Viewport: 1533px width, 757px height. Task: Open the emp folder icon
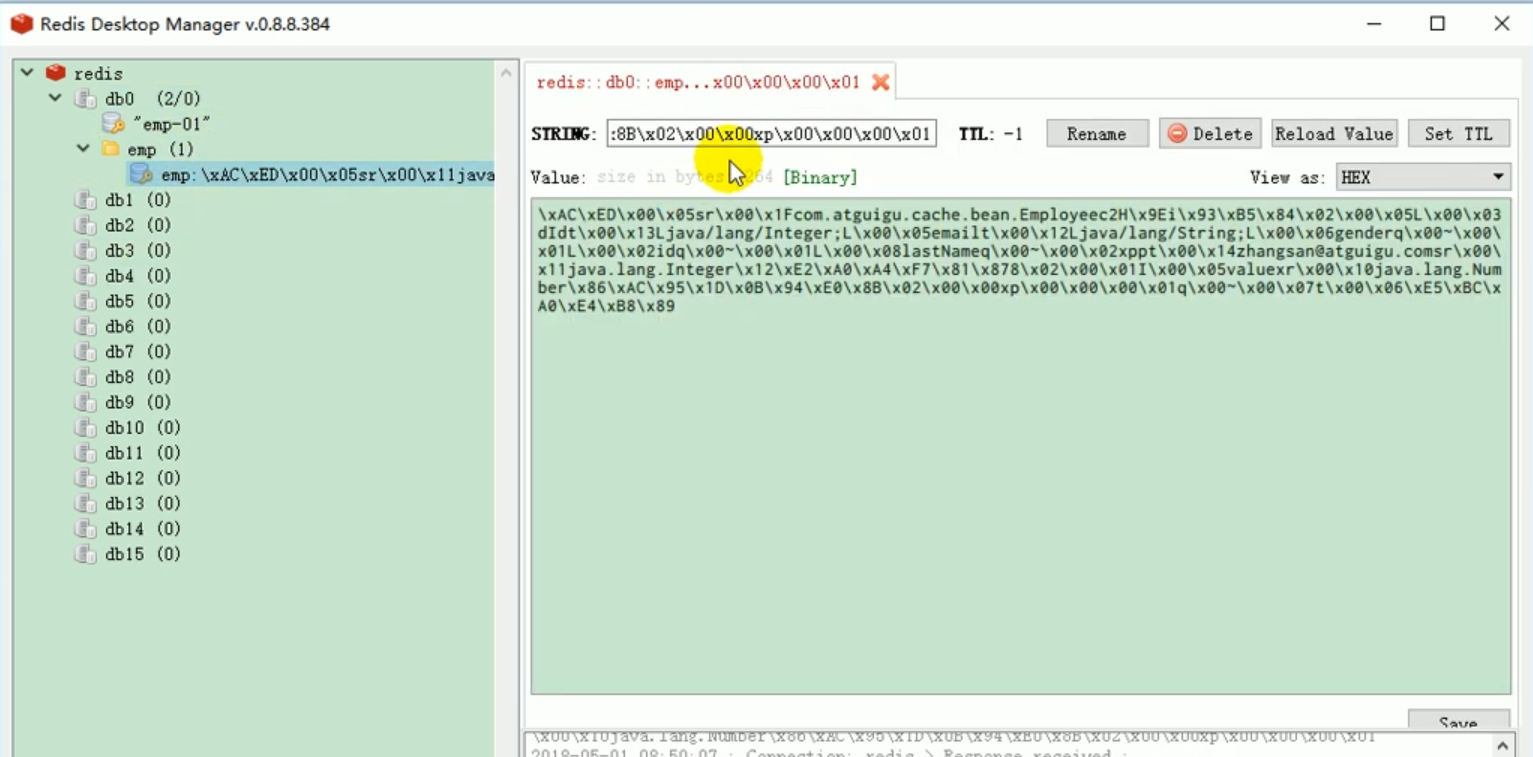click(x=108, y=149)
